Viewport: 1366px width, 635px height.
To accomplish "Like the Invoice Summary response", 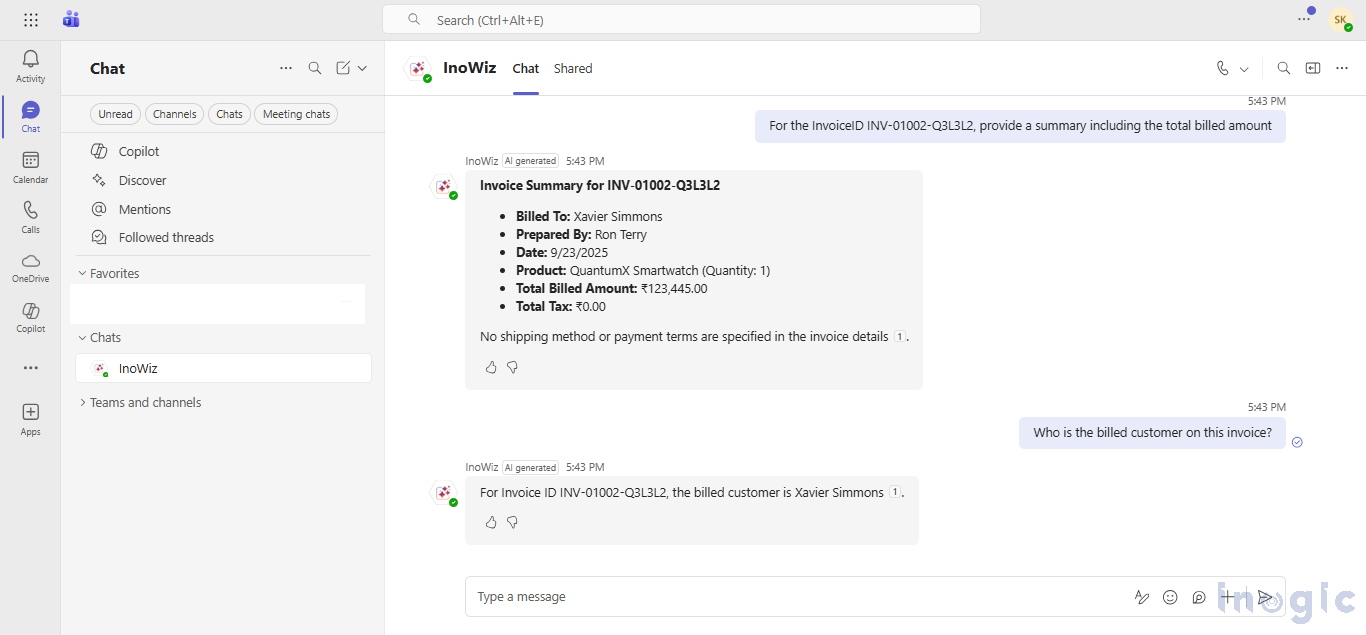I will [x=491, y=368].
